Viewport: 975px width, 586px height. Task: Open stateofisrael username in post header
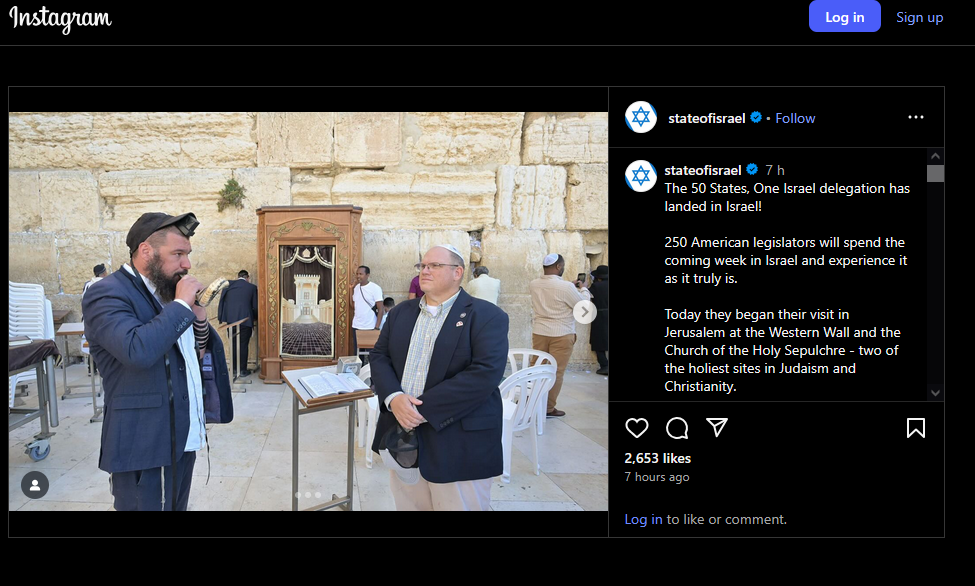tap(706, 118)
